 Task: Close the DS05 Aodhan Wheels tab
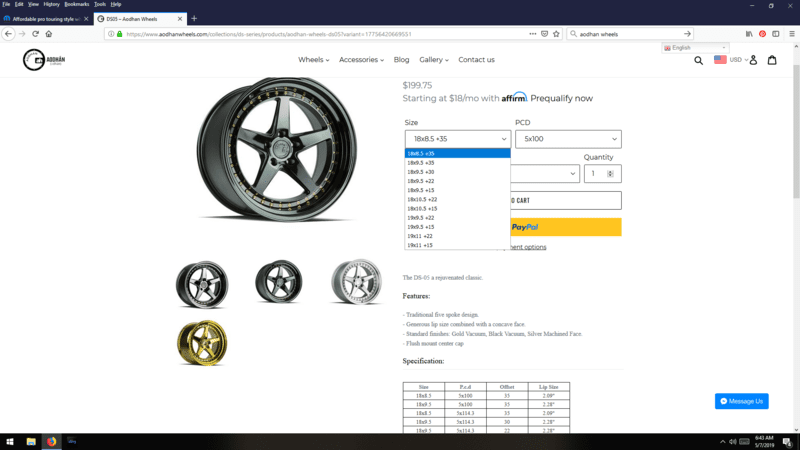(x=180, y=19)
